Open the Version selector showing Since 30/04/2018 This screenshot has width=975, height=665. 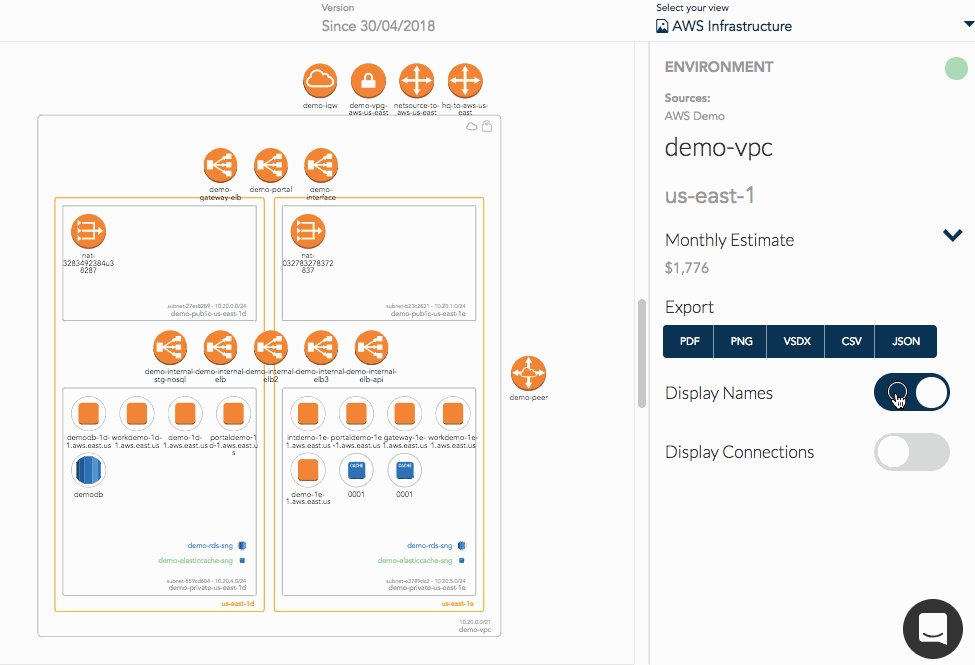[378, 26]
